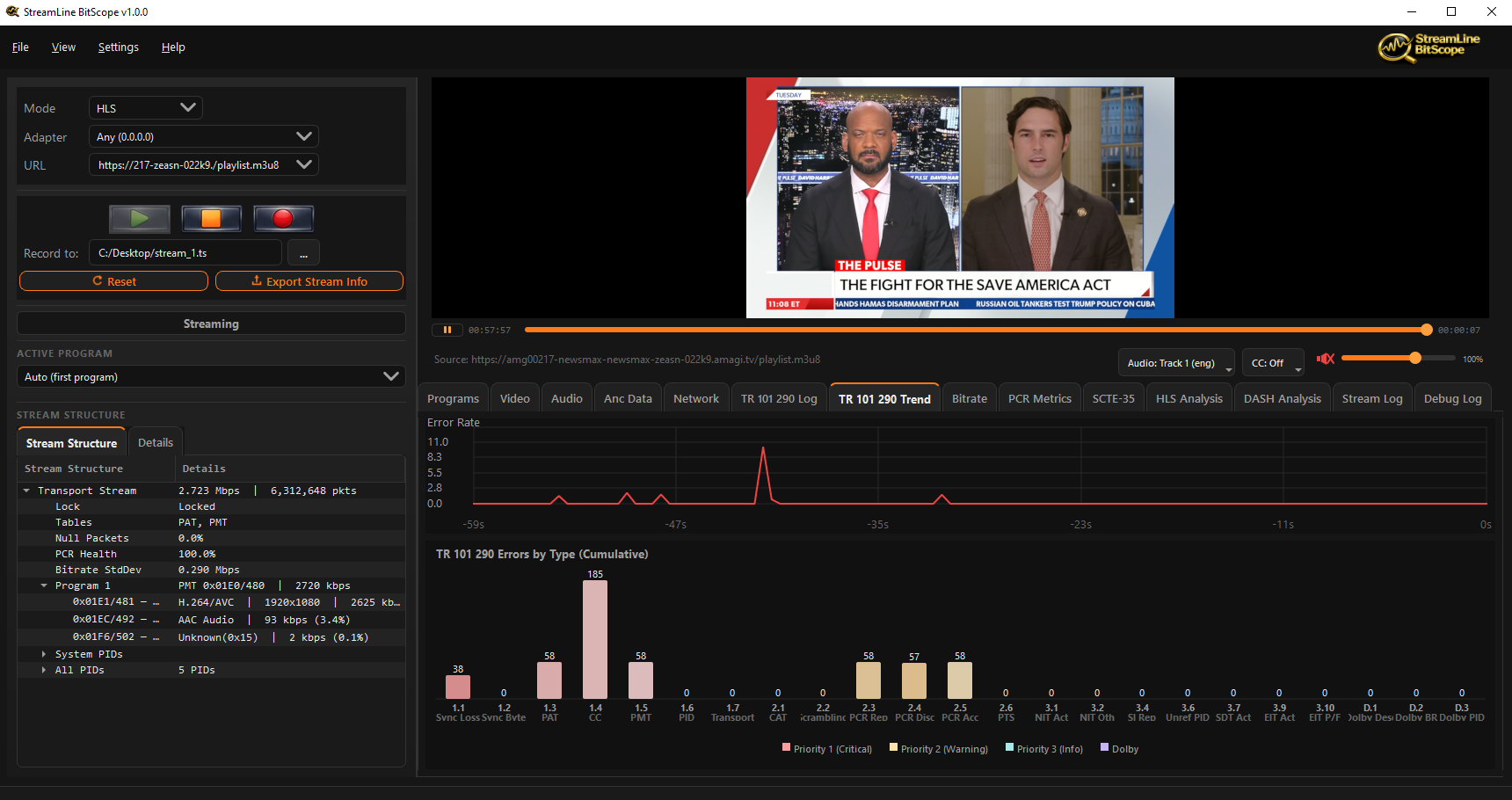
Task: Click the Reset button
Action: coord(113,281)
